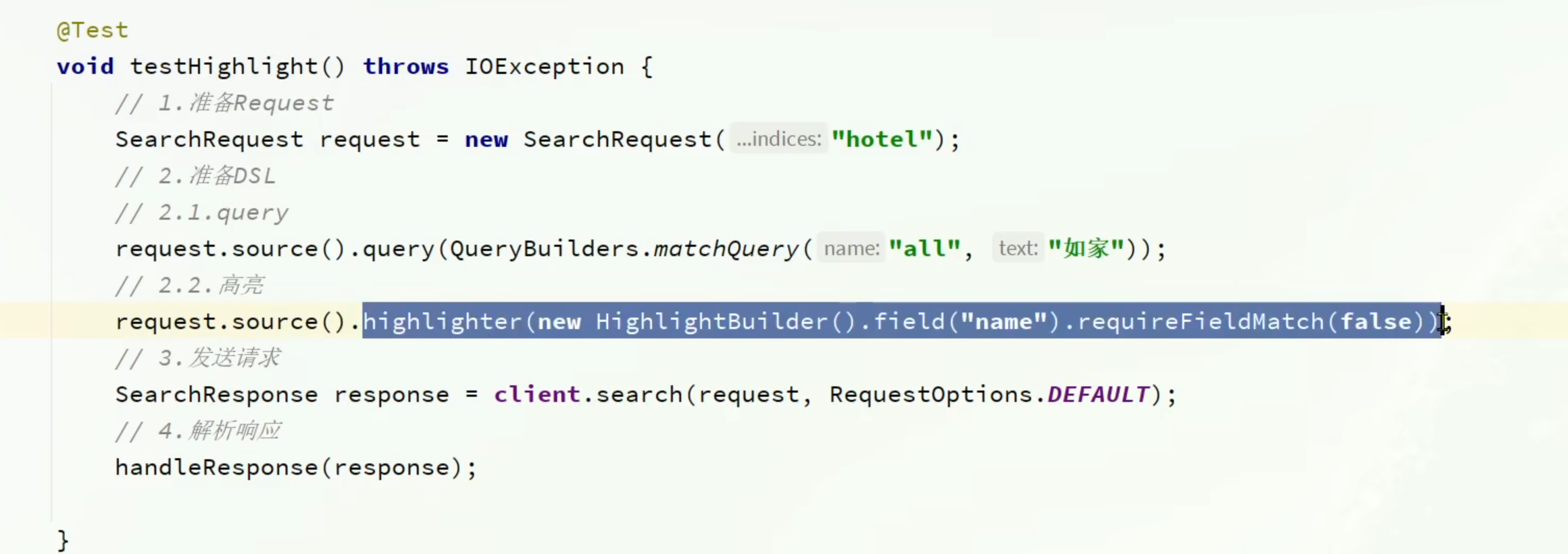Click the "...indices:" parameter hint
The width and height of the screenshot is (1568, 554).
click(778, 140)
